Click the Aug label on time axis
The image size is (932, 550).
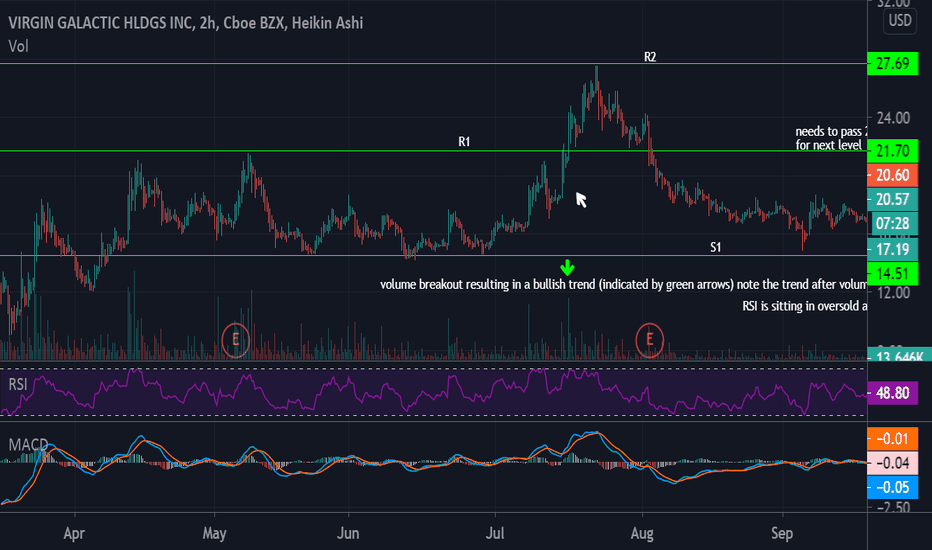click(x=642, y=534)
